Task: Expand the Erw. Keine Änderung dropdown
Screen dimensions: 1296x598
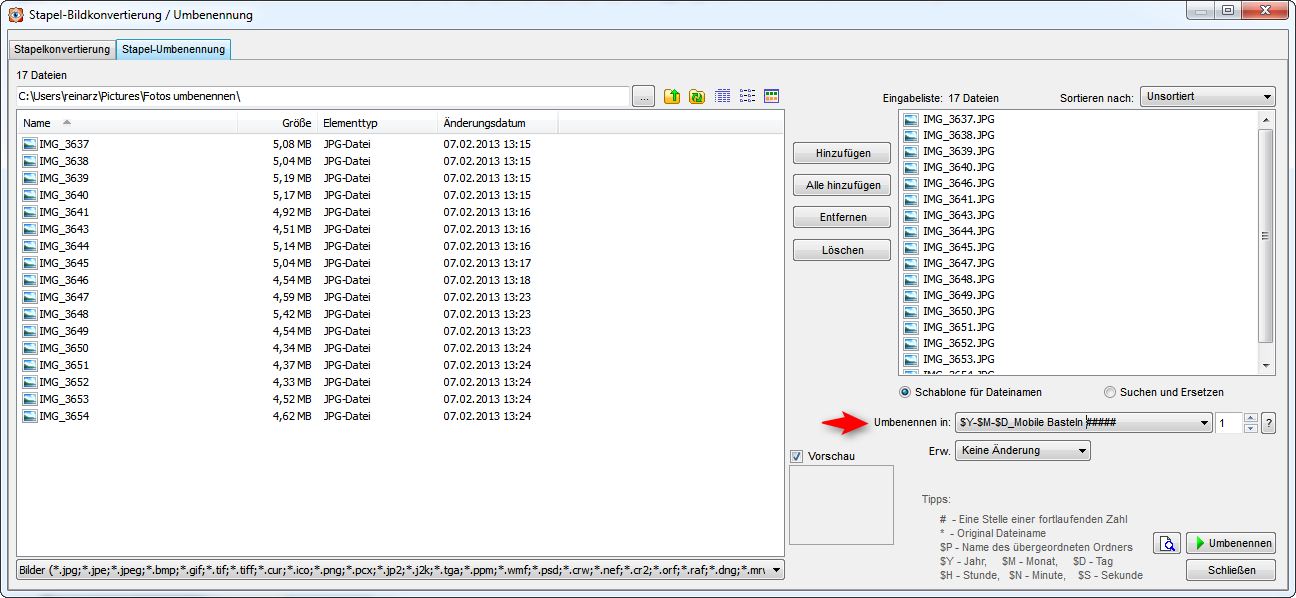Action: coord(1022,451)
